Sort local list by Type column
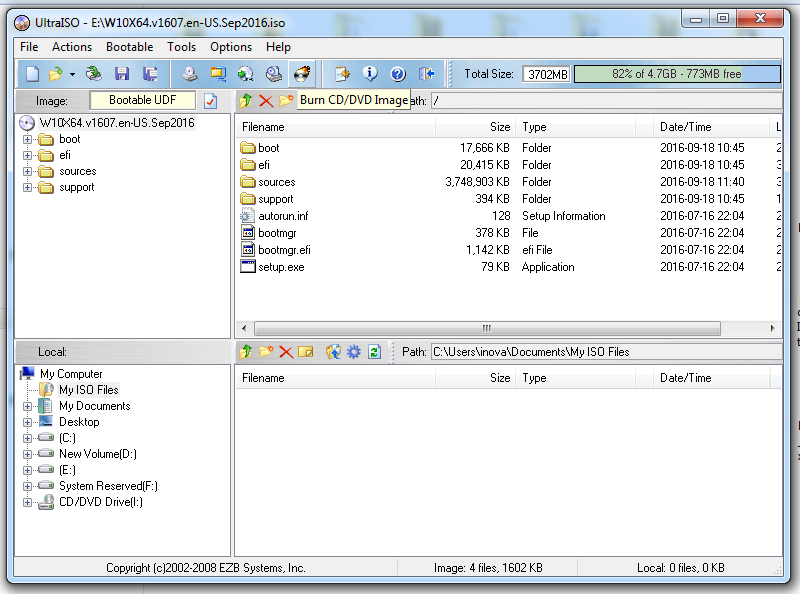This screenshot has height=594, width=800. click(x=574, y=378)
